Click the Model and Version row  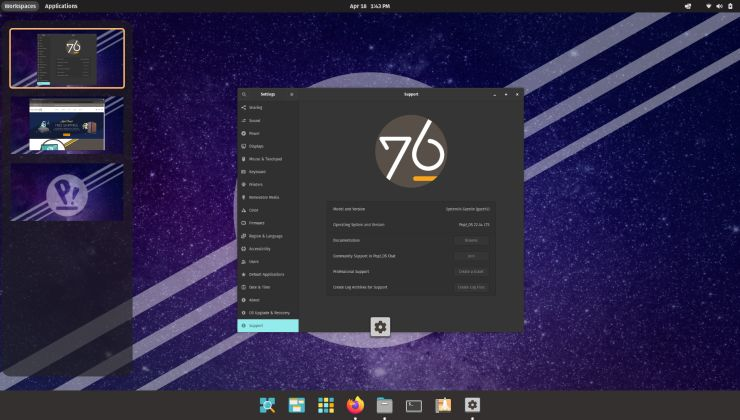pyautogui.click(x=411, y=209)
